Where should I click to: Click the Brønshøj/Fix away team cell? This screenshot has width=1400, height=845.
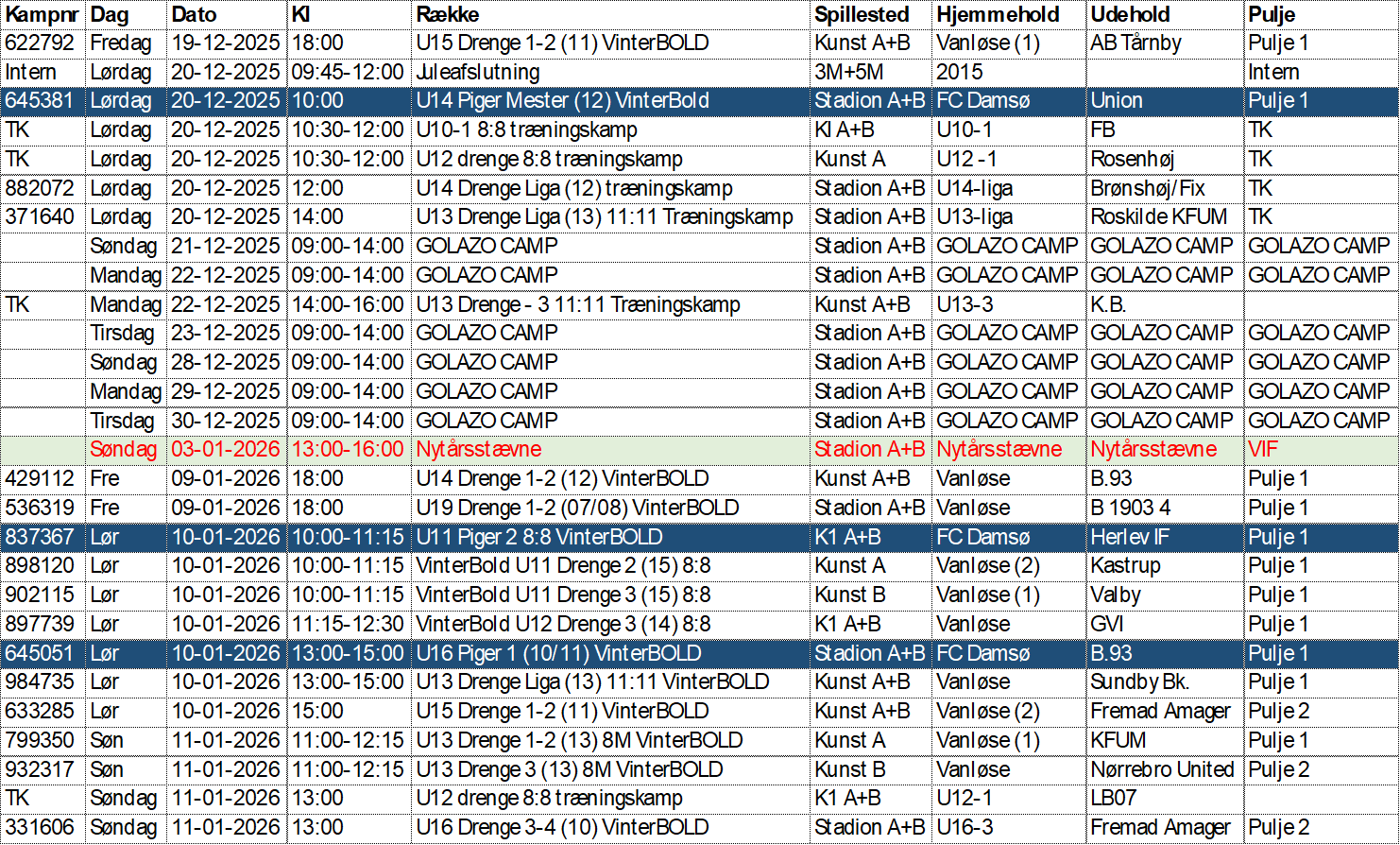point(1148,188)
